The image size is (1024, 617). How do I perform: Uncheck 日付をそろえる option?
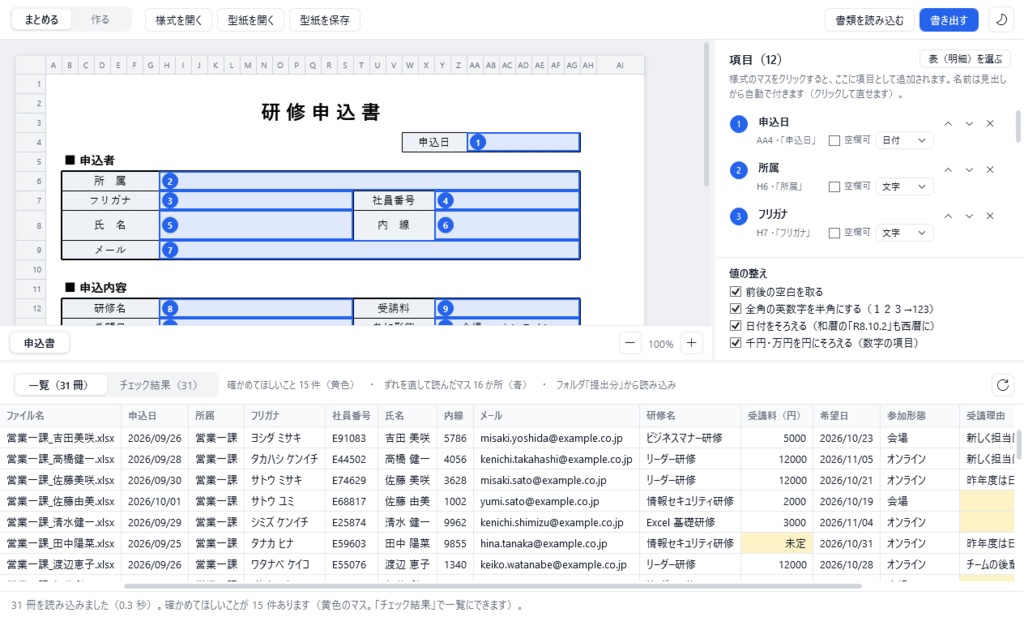point(735,326)
